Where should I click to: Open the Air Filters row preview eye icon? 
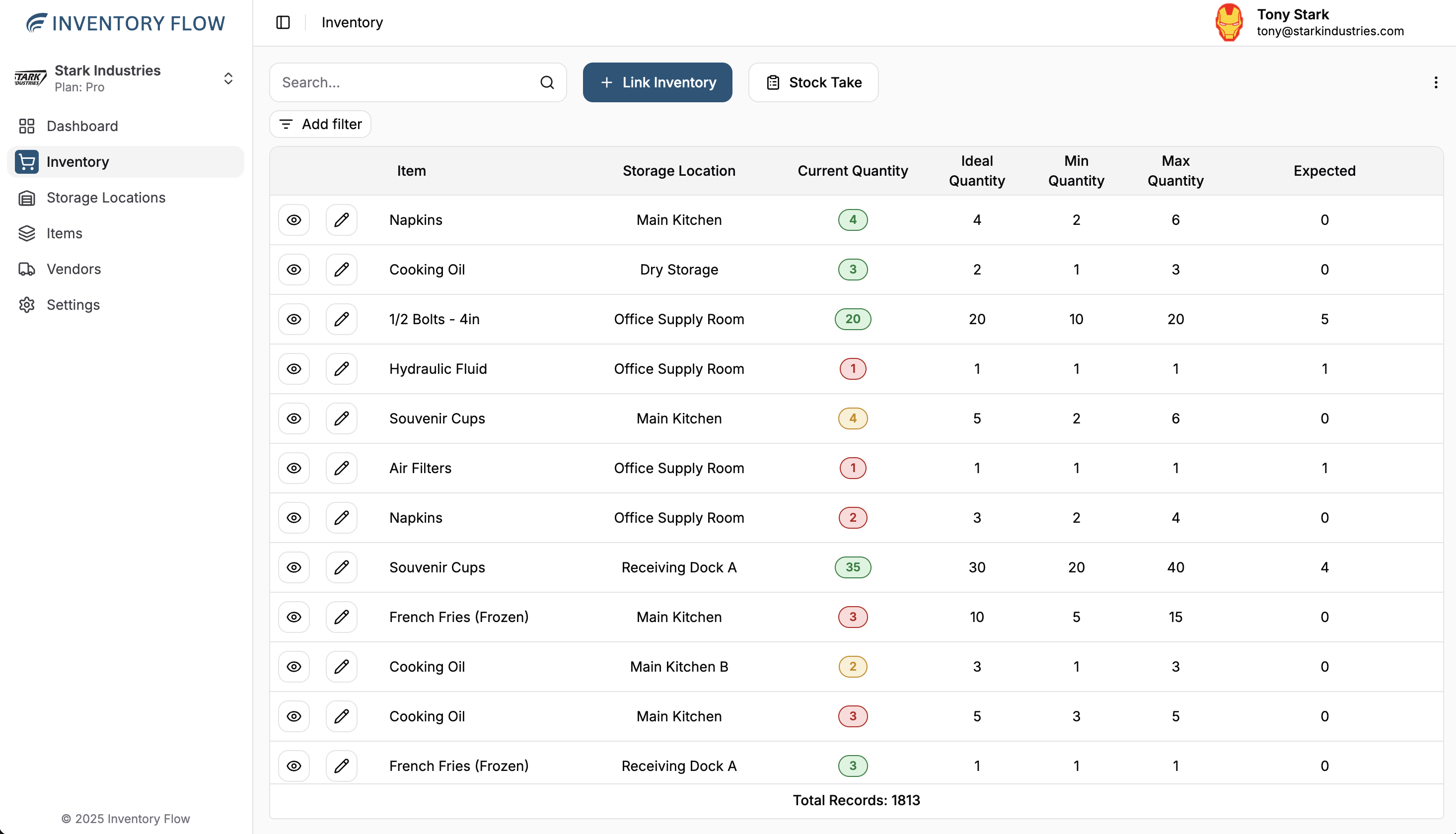point(293,468)
